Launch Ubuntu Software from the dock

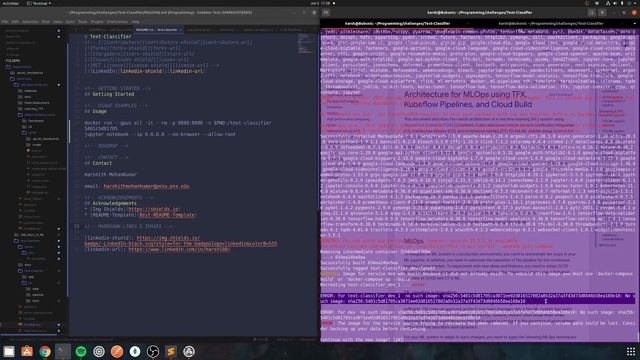[27, 351]
